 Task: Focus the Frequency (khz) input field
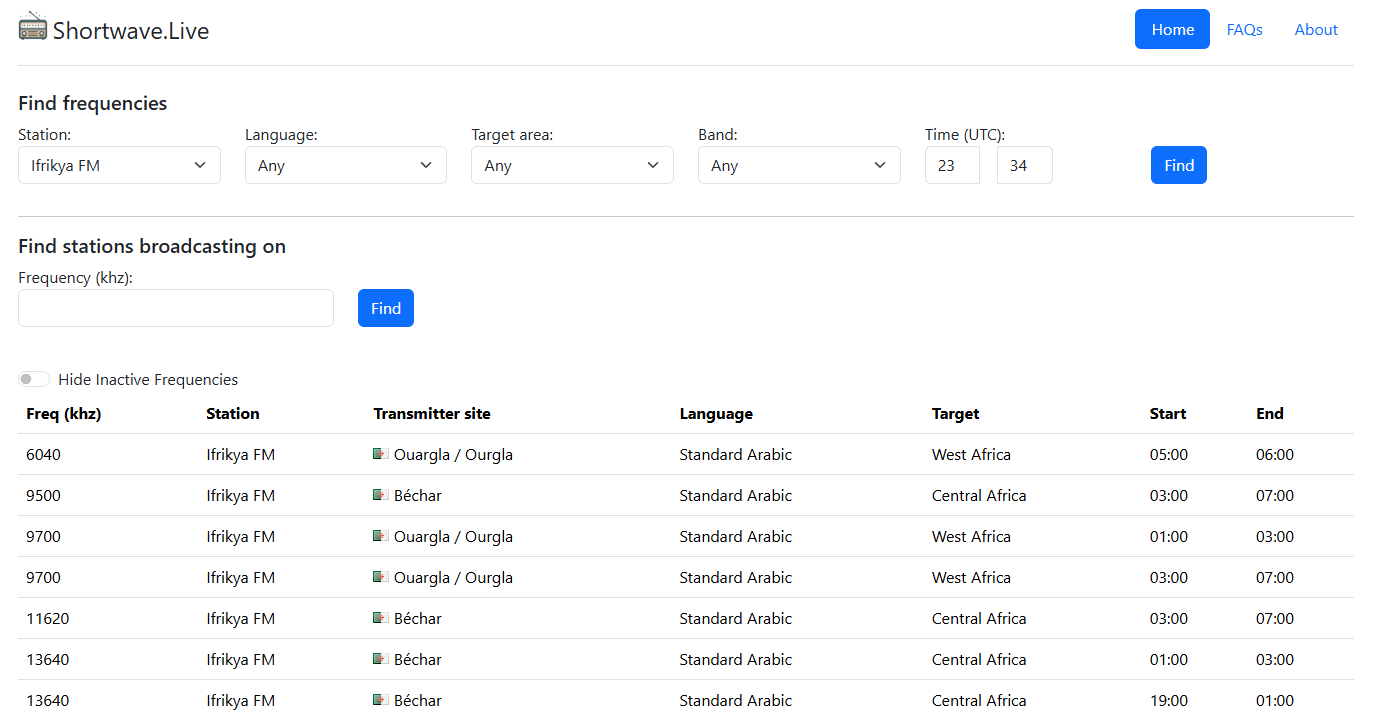tap(176, 308)
